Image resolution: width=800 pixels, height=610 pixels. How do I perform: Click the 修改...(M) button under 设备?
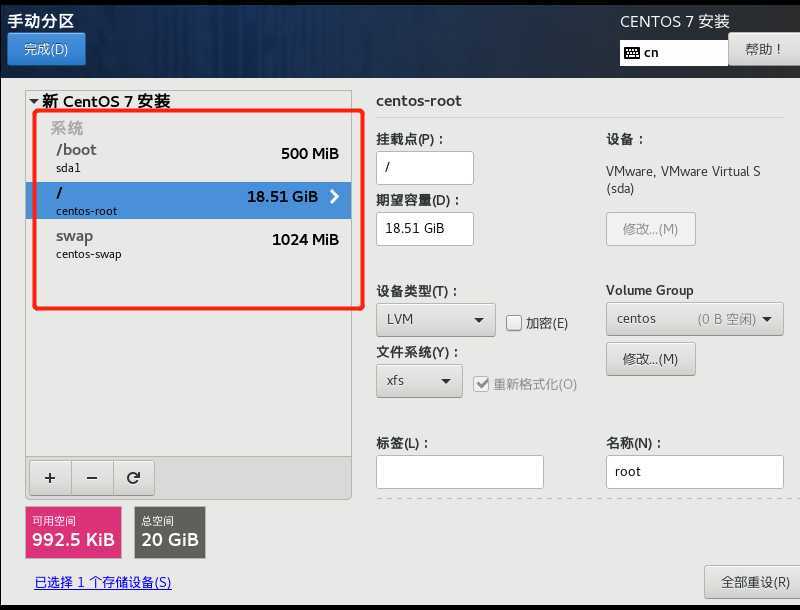point(651,229)
